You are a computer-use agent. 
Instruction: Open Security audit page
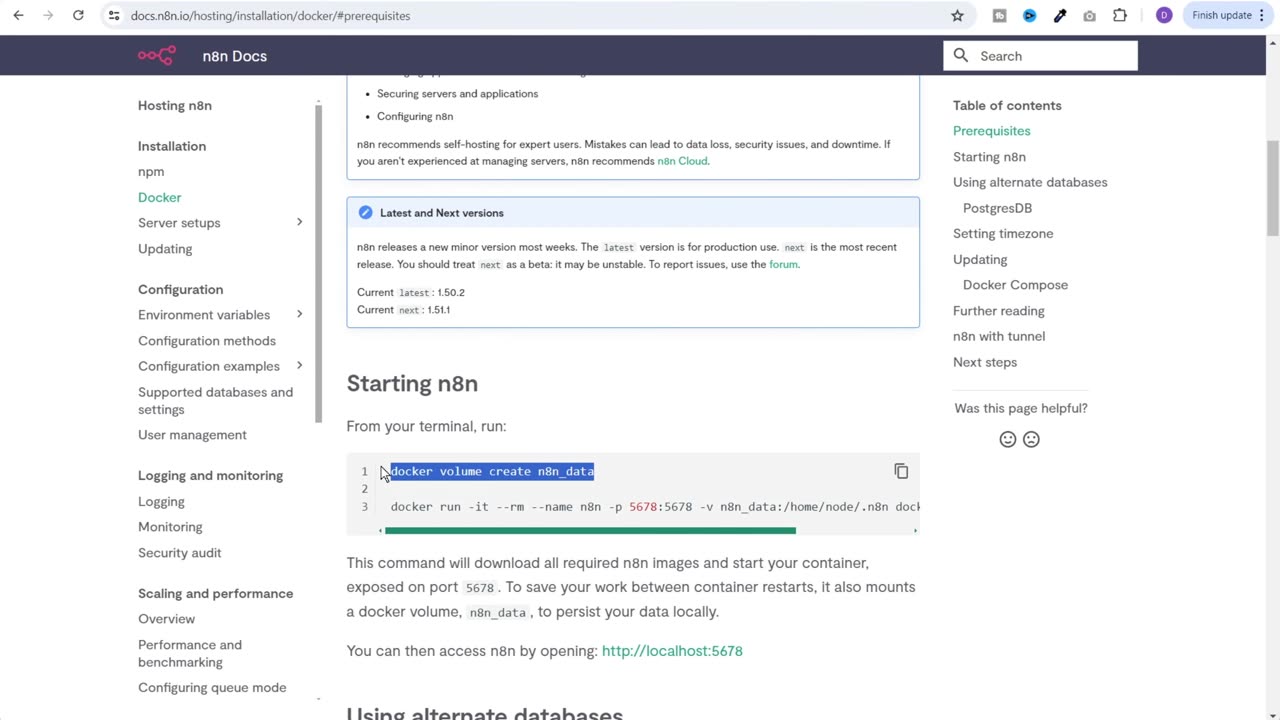pos(180,552)
